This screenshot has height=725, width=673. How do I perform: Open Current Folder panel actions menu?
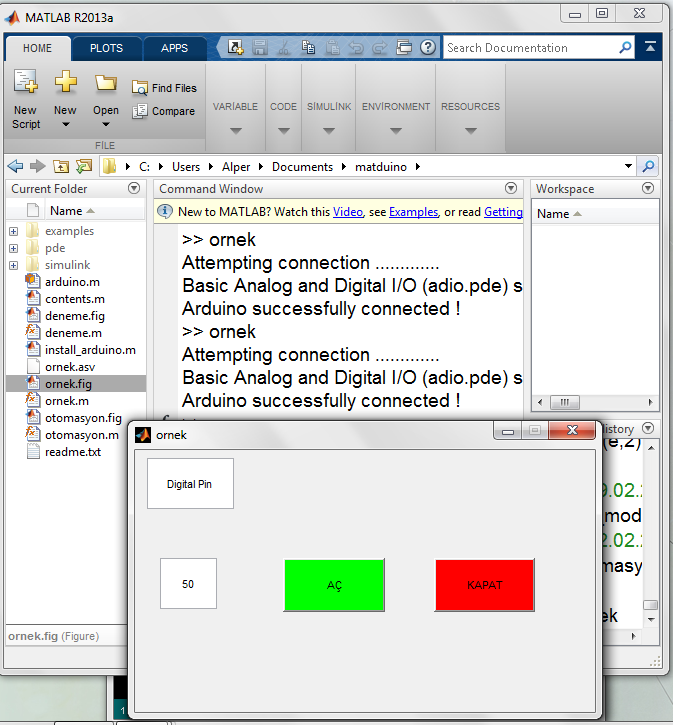(x=134, y=188)
